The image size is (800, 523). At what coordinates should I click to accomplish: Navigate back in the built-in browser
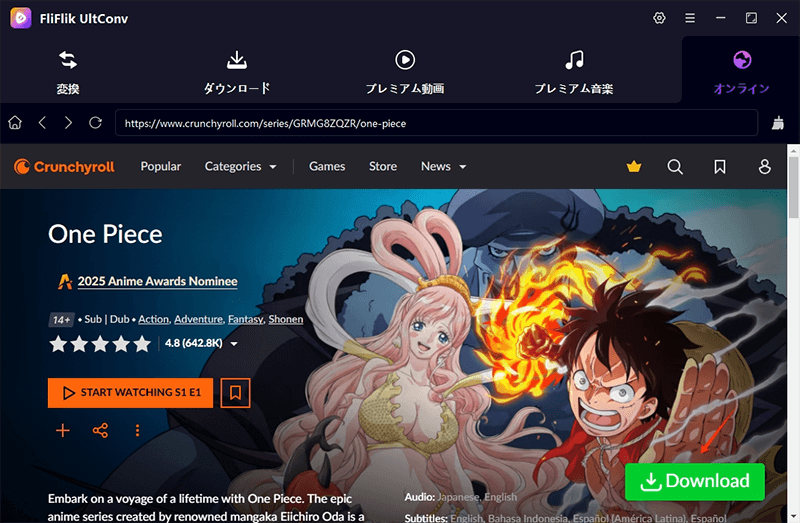(42, 123)
